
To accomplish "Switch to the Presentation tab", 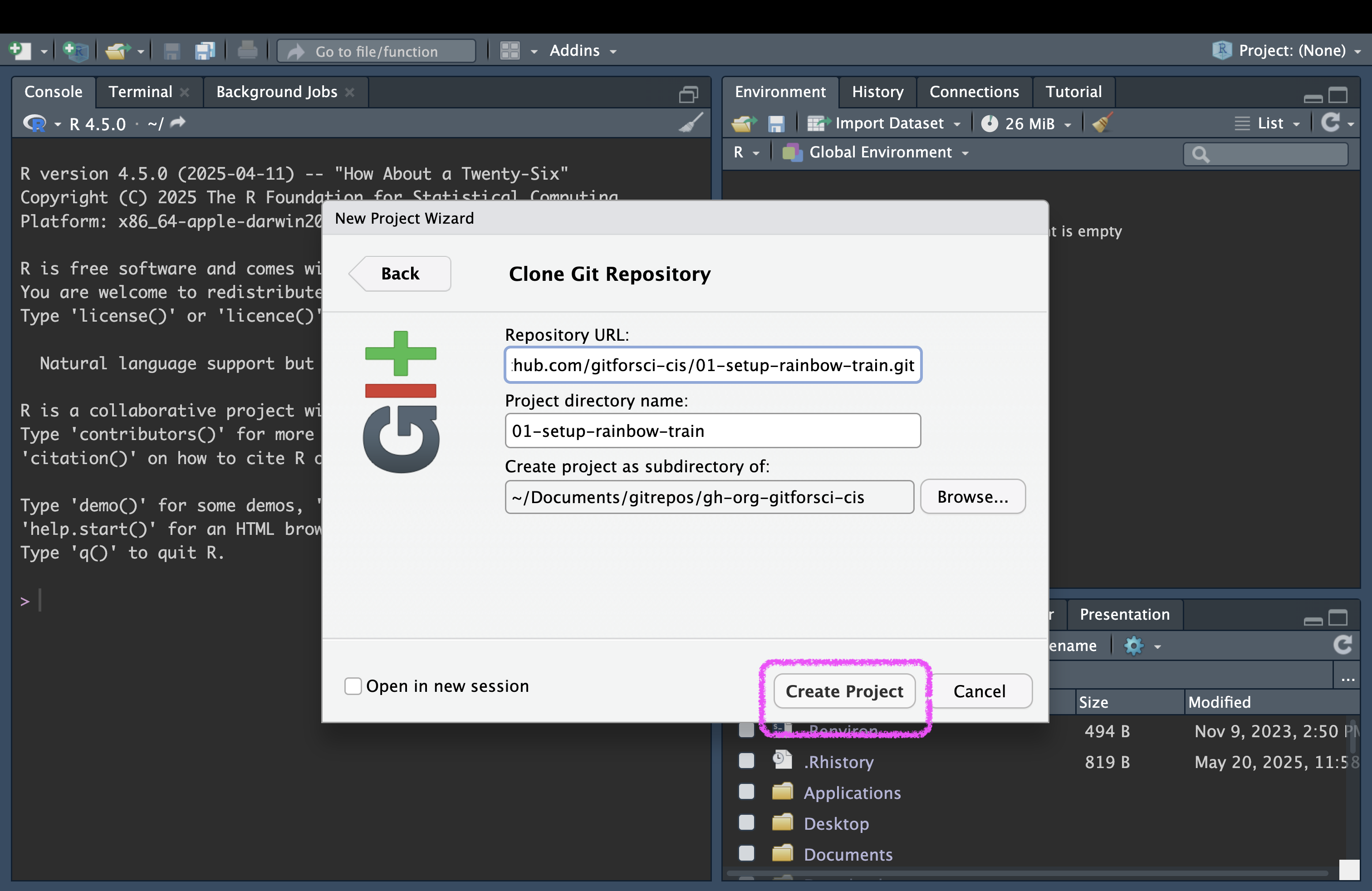I will 1124,614.
